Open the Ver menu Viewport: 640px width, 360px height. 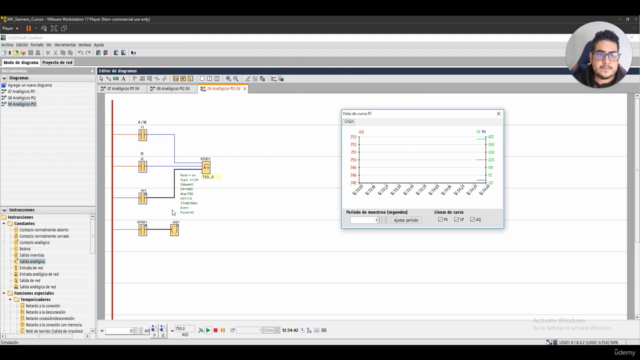(x=49, y=45)
